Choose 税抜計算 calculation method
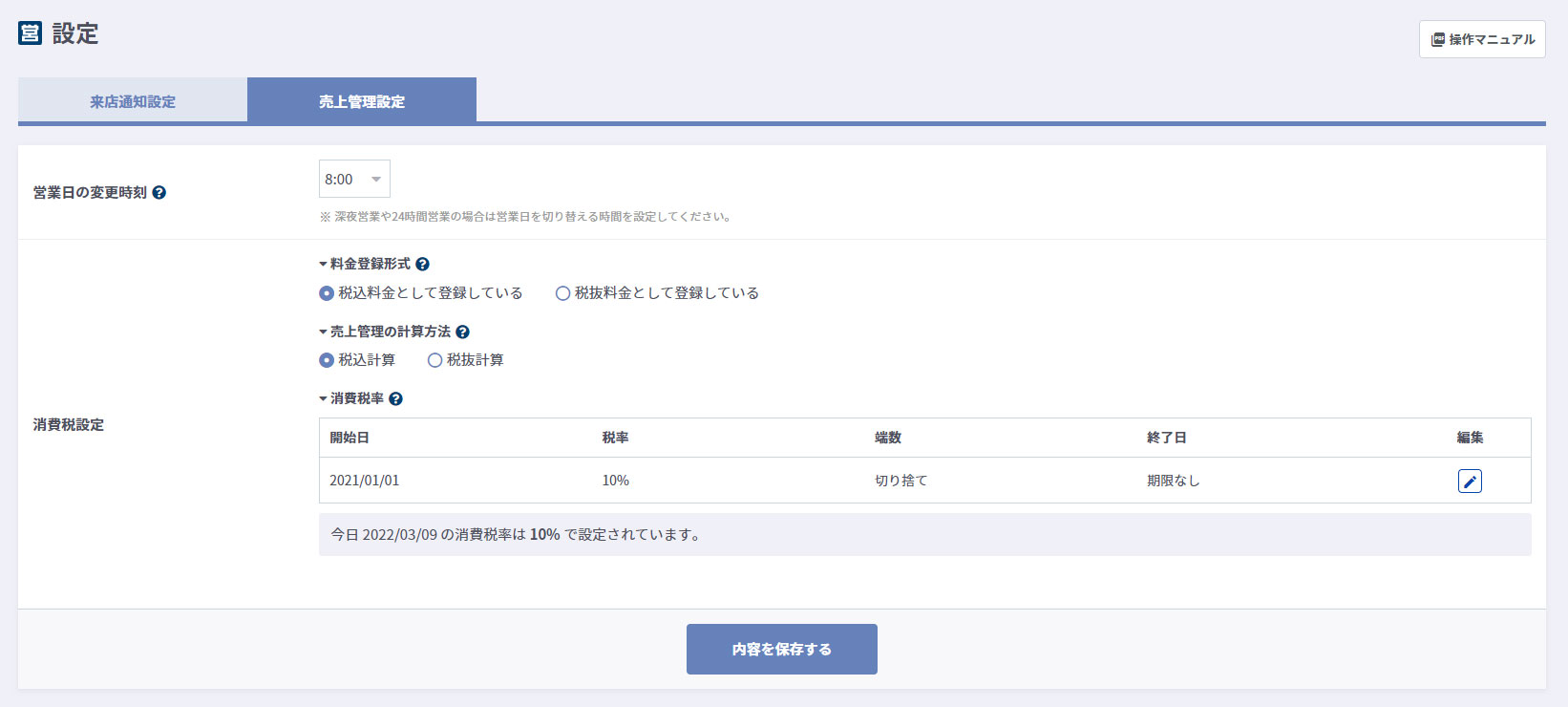Image resolution: width=1568 pixels, height=707 pixels. 434,360
